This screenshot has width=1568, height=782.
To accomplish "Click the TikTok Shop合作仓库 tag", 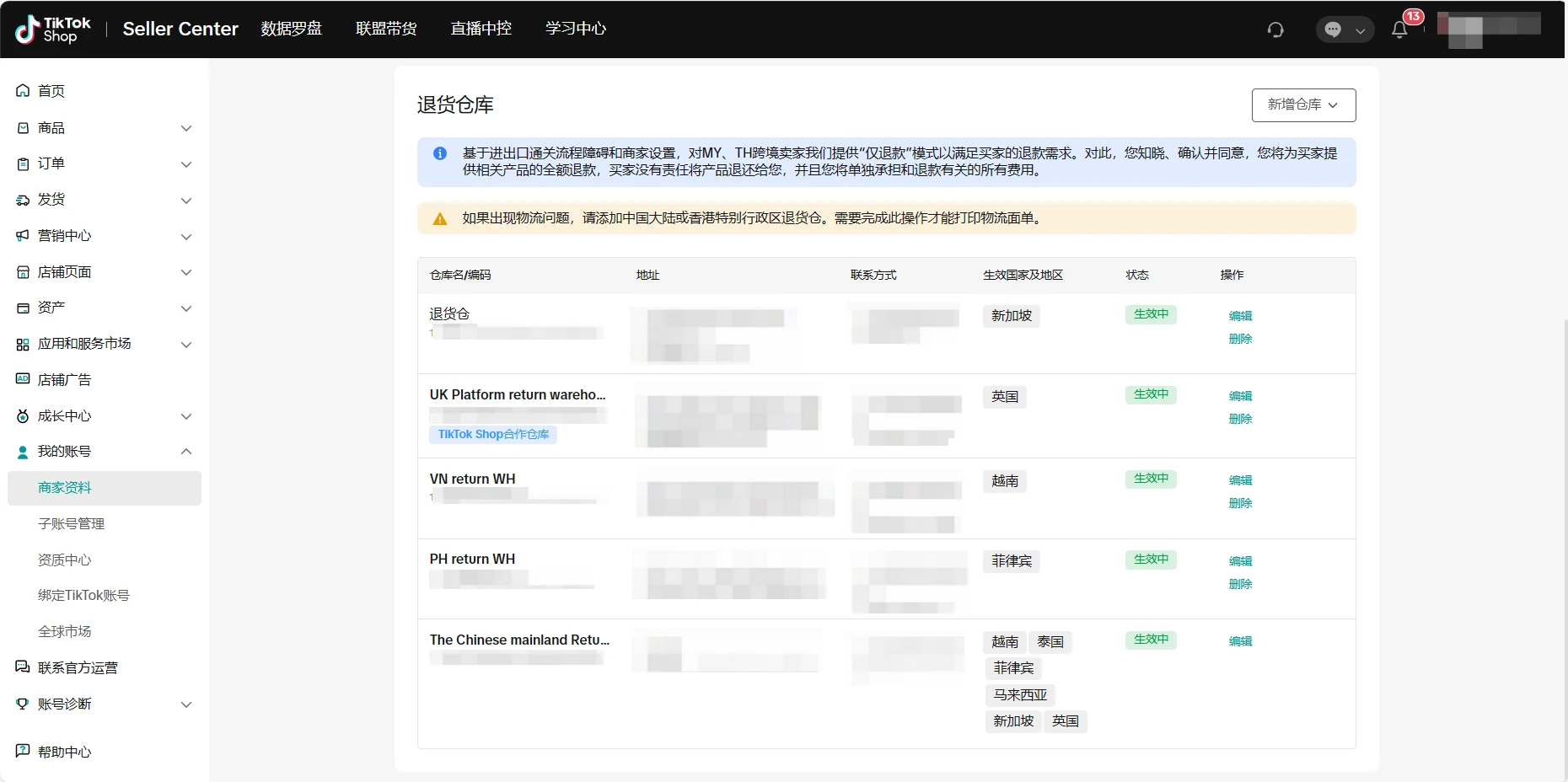I will click(x=493, y=435).
